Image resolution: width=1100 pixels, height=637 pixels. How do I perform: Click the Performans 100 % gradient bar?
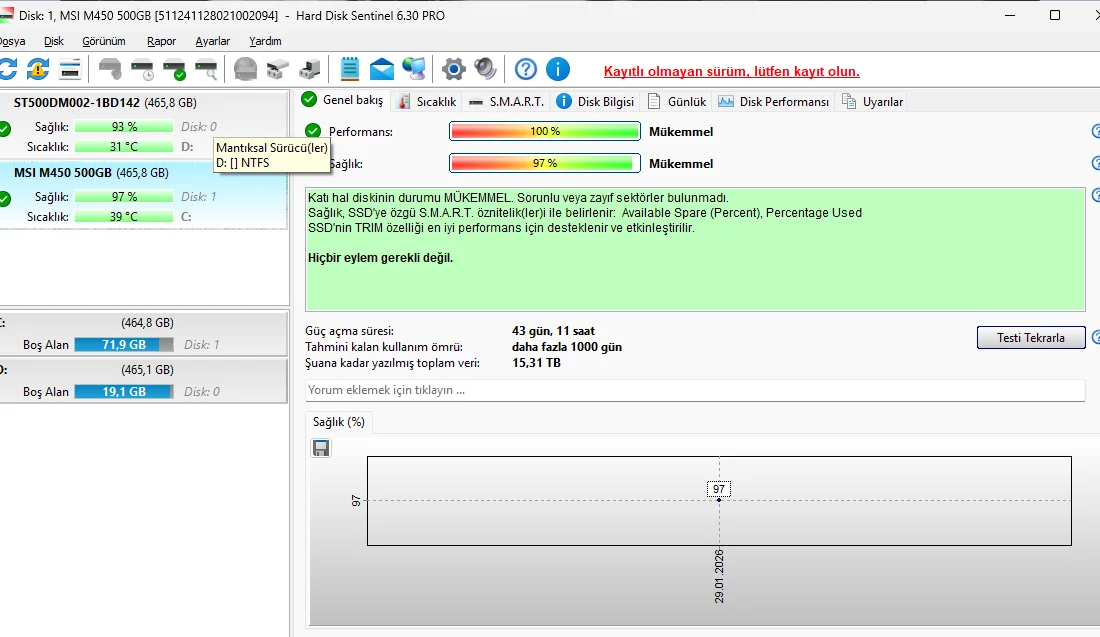click(x=544, y=131)
